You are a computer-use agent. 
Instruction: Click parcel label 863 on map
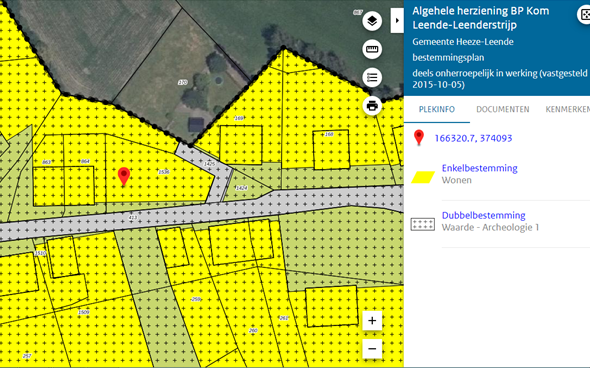[x=47, y=162]
